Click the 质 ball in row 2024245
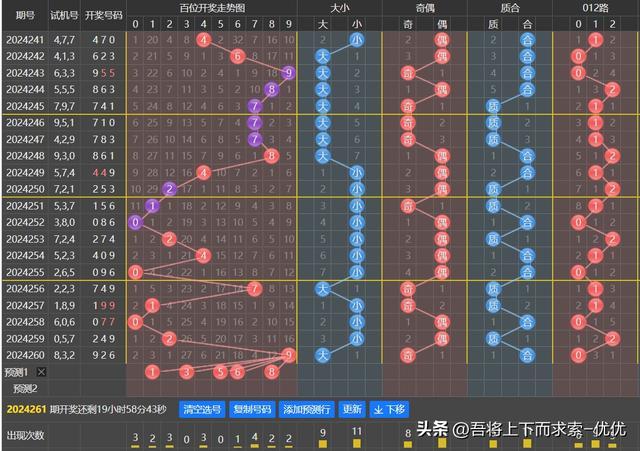This screenshot has width=640, height=451. (x=493, y=106)
